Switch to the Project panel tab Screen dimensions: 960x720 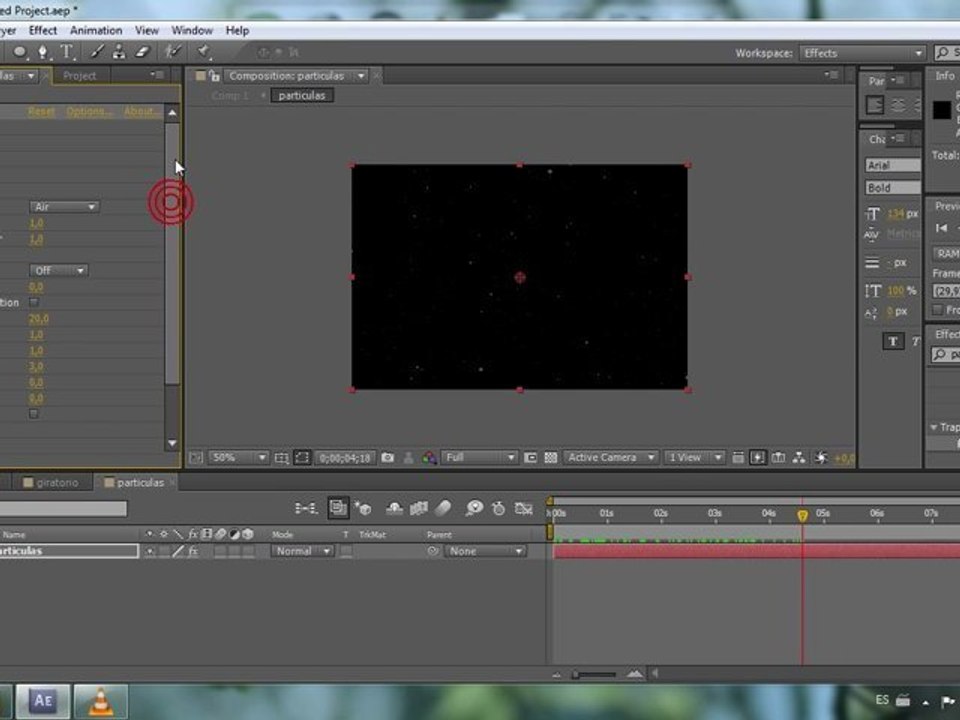click(x=80, y=76)
